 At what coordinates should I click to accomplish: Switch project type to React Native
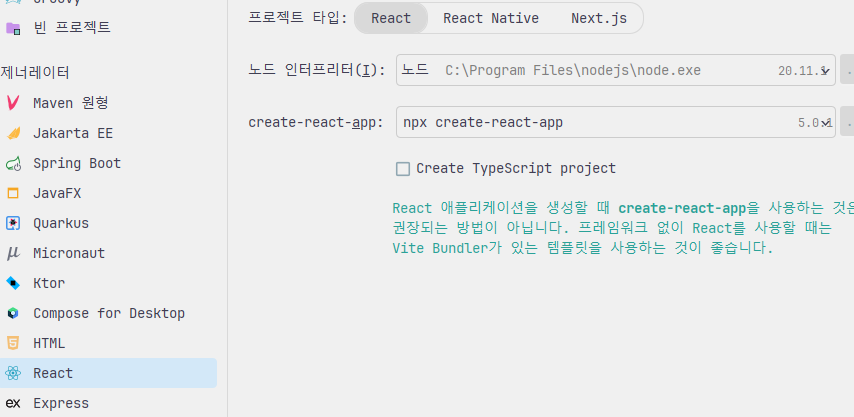pos(491,19)
